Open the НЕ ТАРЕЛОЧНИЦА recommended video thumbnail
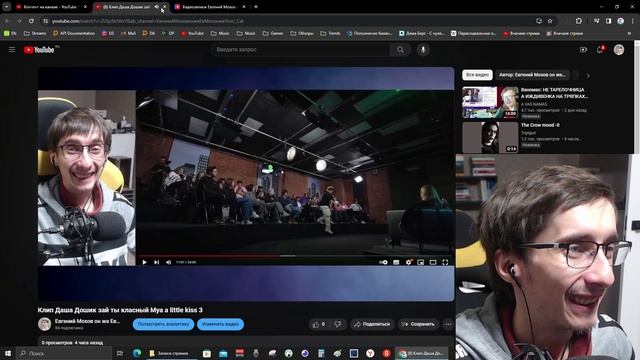Screen dimensions: 640x360 pos(490,102)
